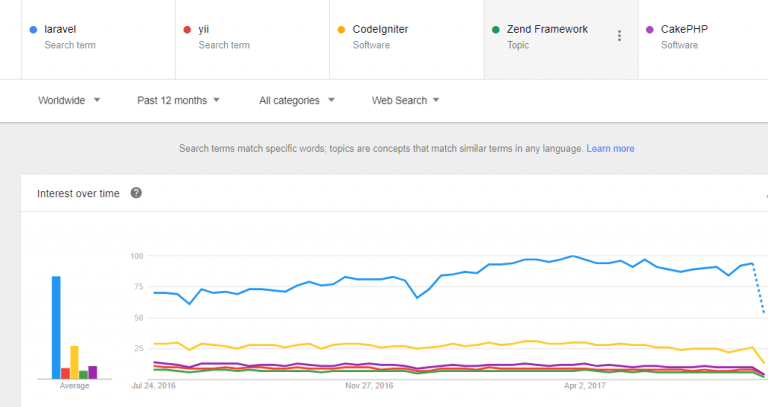Click the green Zend Framework color dot
This screenshot has width=768, height=407.
(x=496, y=30)
